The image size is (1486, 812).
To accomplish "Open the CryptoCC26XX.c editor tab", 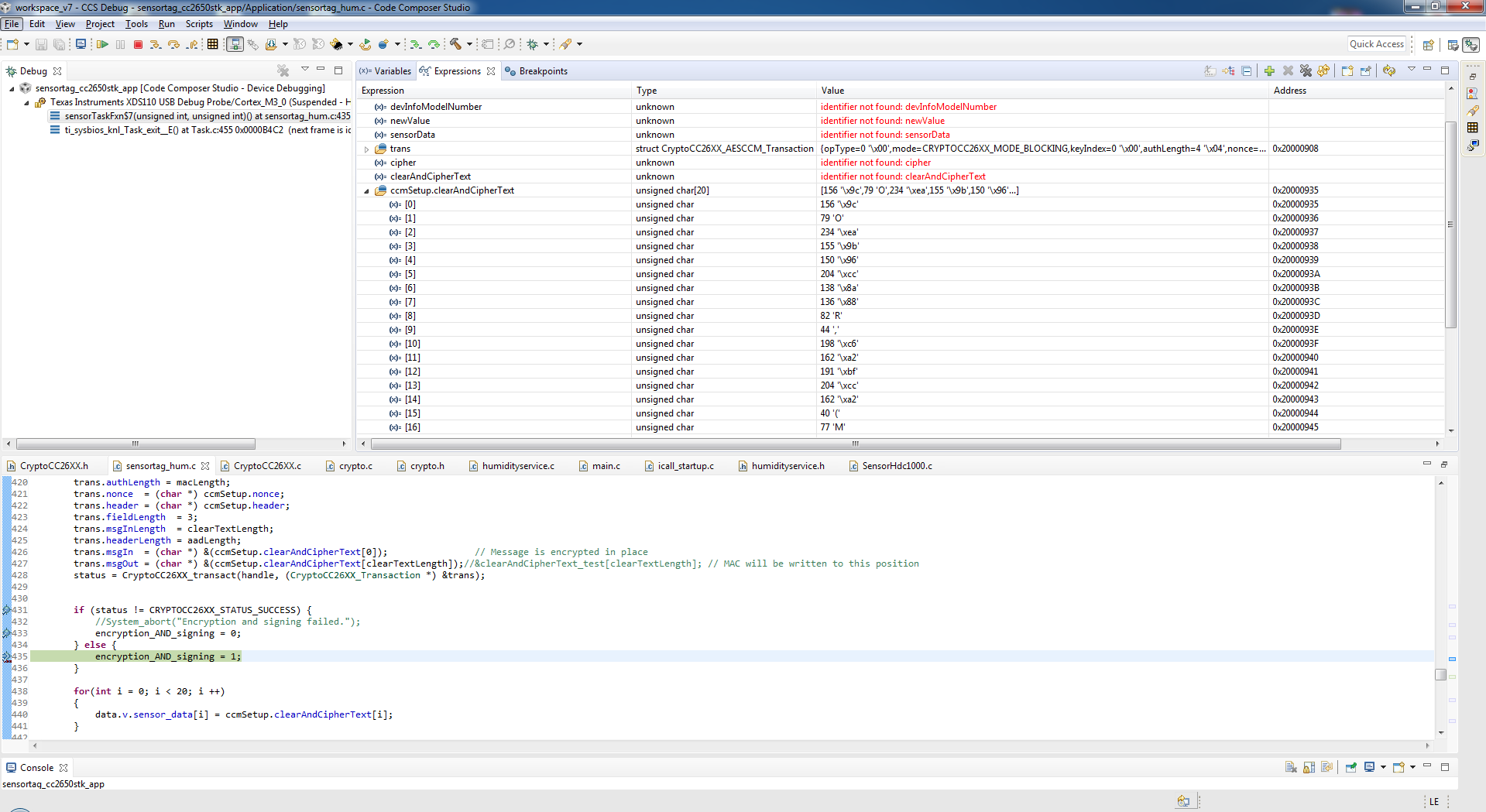I will (x=267, y=466).
